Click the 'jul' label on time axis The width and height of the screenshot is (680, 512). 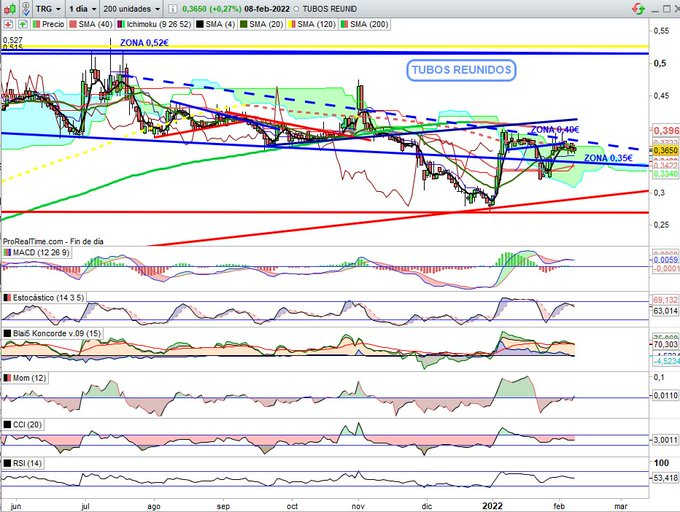coord(85,506)
